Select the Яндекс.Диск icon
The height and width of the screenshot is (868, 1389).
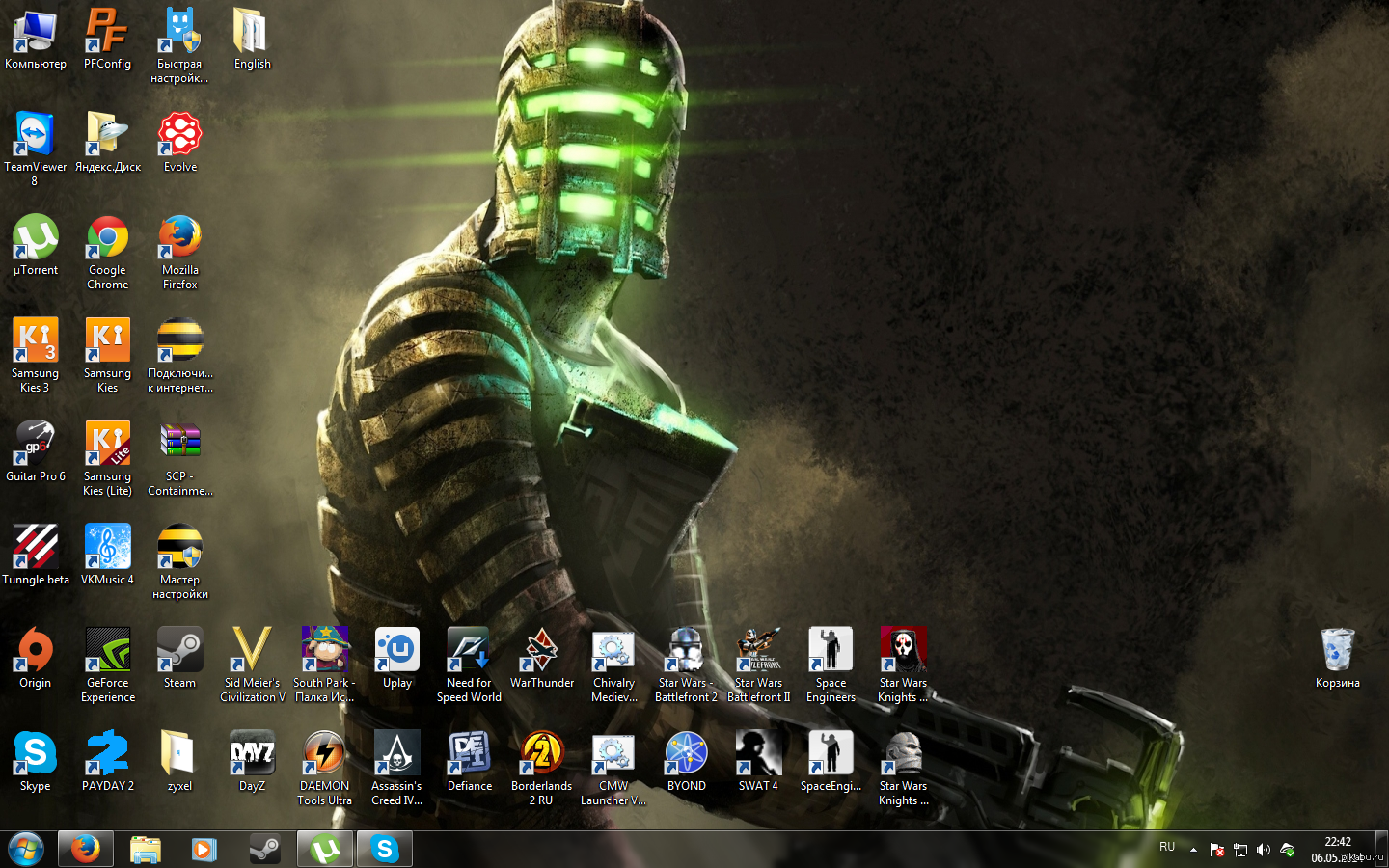107,143
